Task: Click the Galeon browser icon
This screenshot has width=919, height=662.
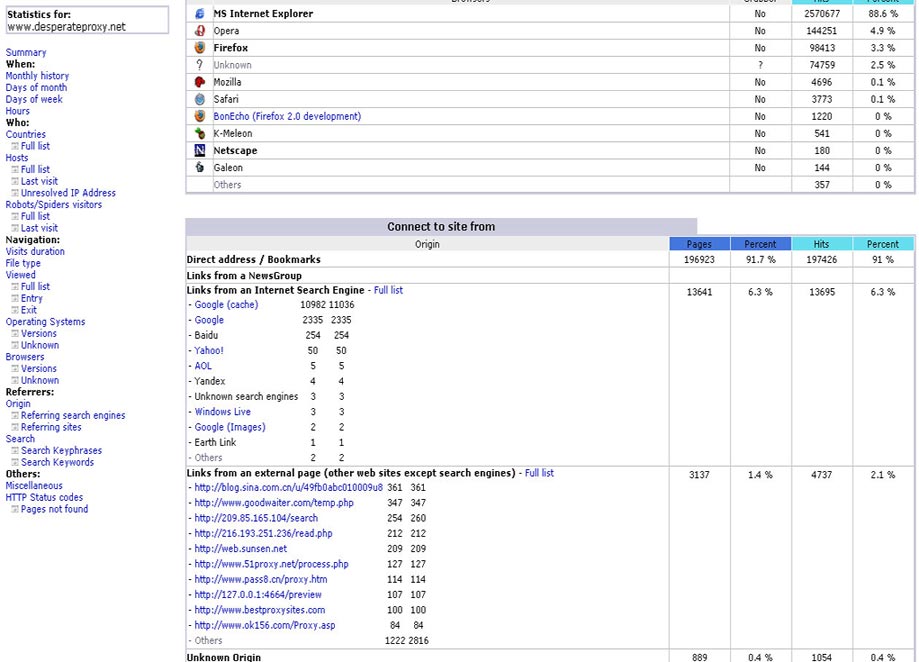Action: (x=200, y=168)
